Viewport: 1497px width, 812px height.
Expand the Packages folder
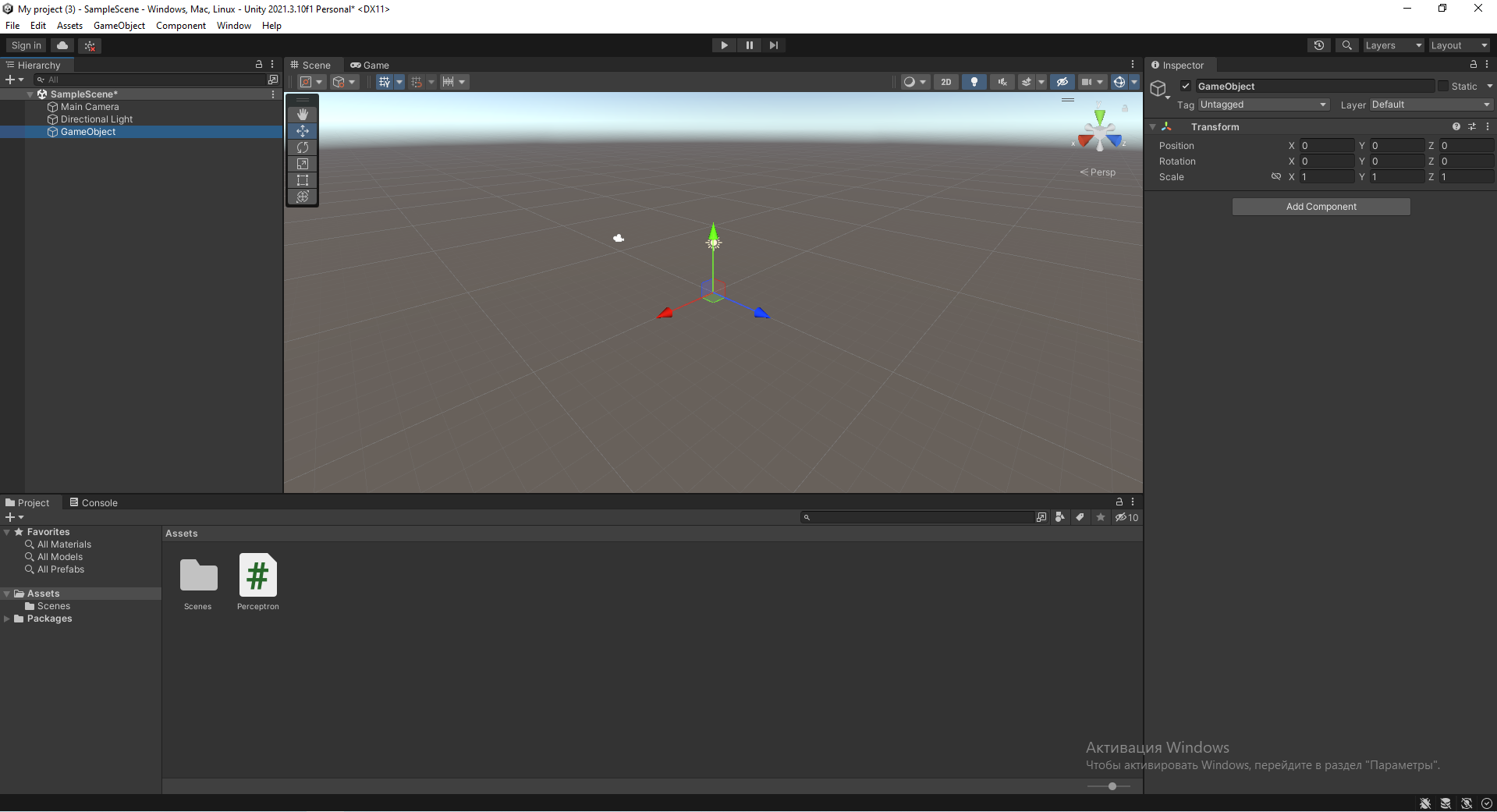7,619
